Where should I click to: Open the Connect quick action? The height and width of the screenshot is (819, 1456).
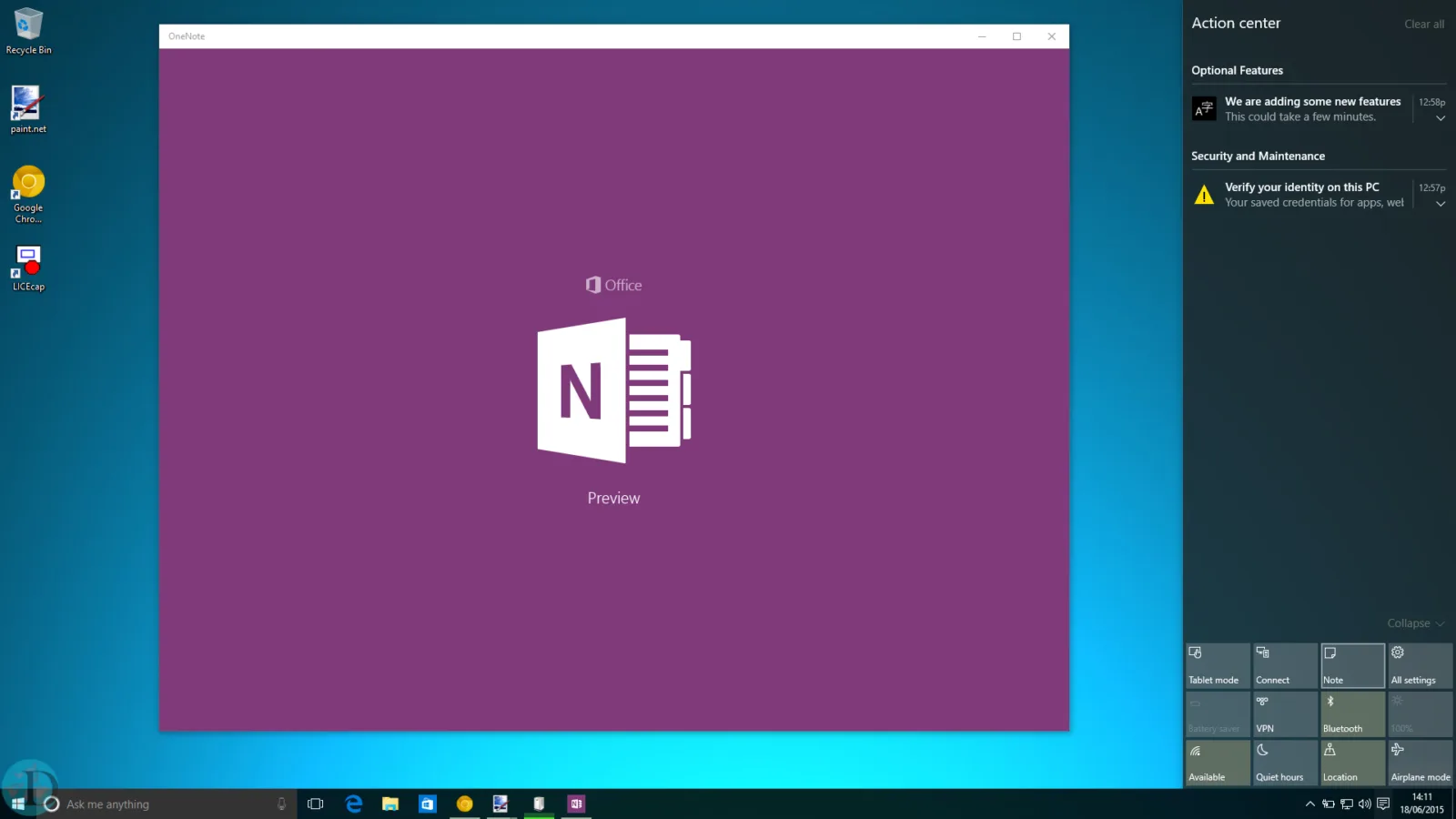coord(1285,666)
